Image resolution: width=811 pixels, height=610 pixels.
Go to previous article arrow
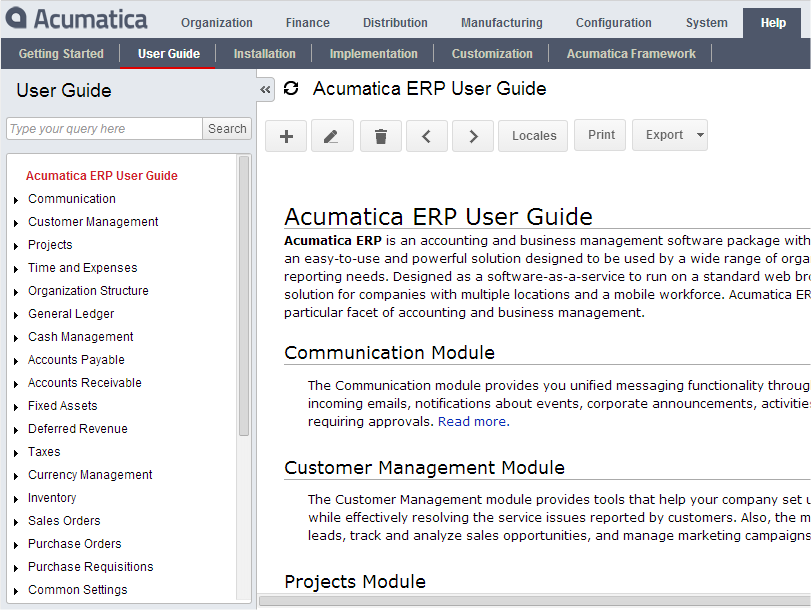pyautogui.click(x=427, y=136)
